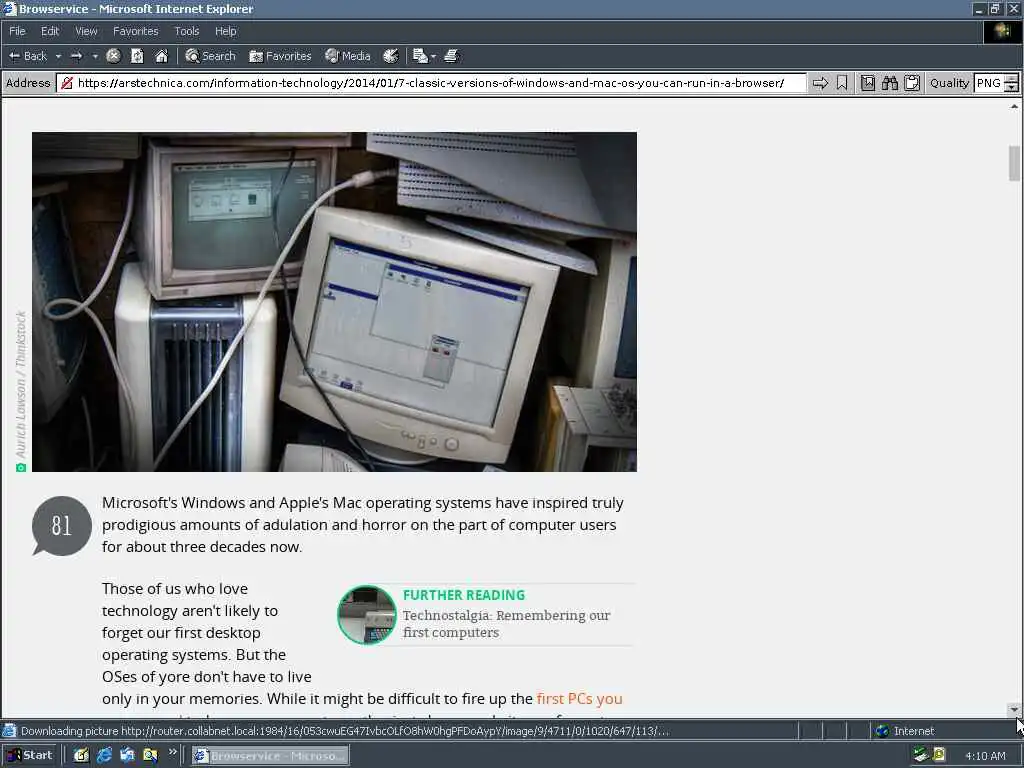Click the vertical scrollbar down arrow
The image size is (1024, 768).
(1014, 709)
